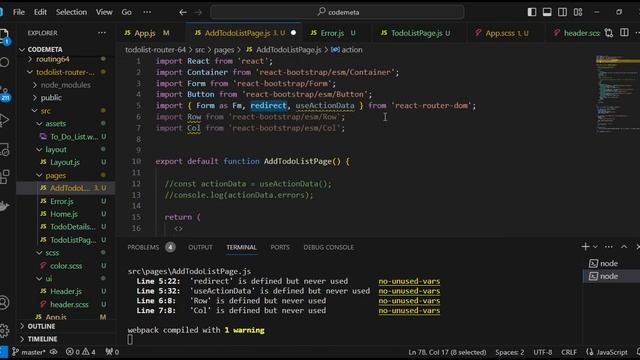Open the Manage gear icon

(x=4, y=330)
